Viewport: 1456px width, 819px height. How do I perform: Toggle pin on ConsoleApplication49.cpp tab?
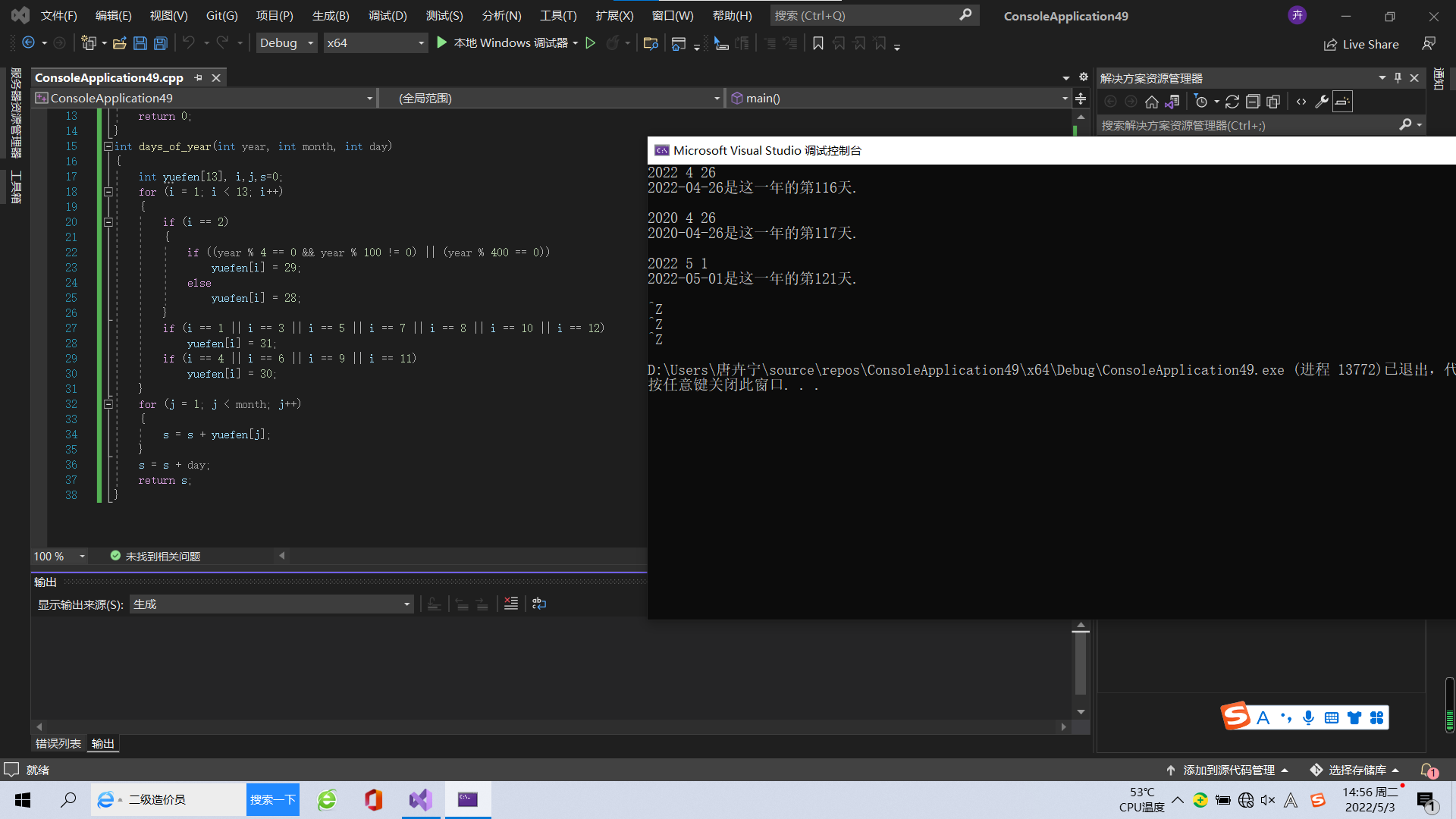tap(199, 77)
